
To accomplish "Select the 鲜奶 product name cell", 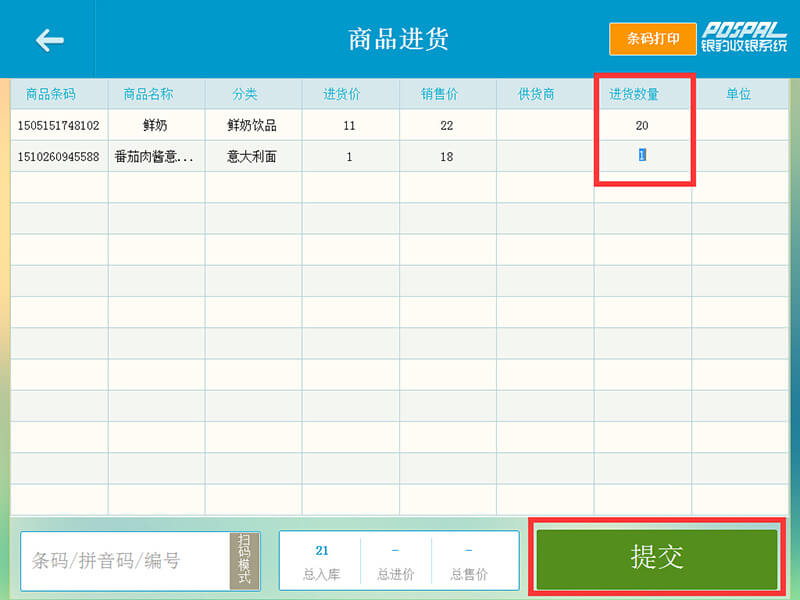I will (x=156, y=125).
